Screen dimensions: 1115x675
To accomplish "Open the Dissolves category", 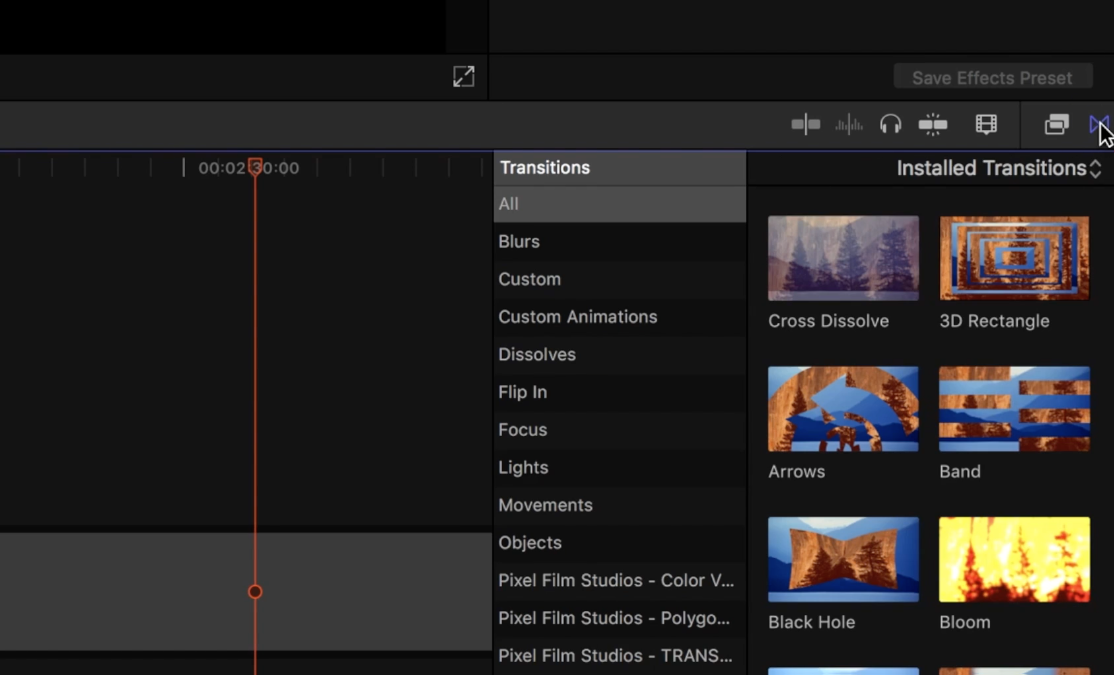I will click(x=620, y=354).
